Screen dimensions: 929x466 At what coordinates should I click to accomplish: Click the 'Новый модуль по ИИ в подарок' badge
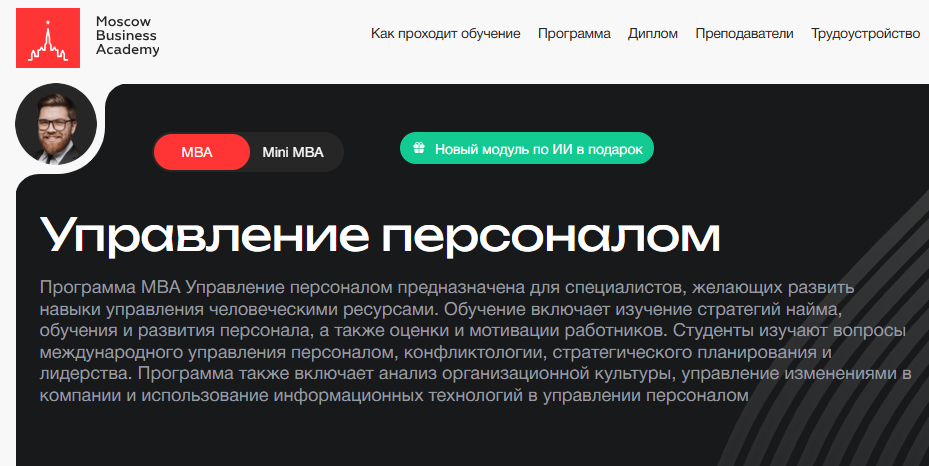point(527,148)
